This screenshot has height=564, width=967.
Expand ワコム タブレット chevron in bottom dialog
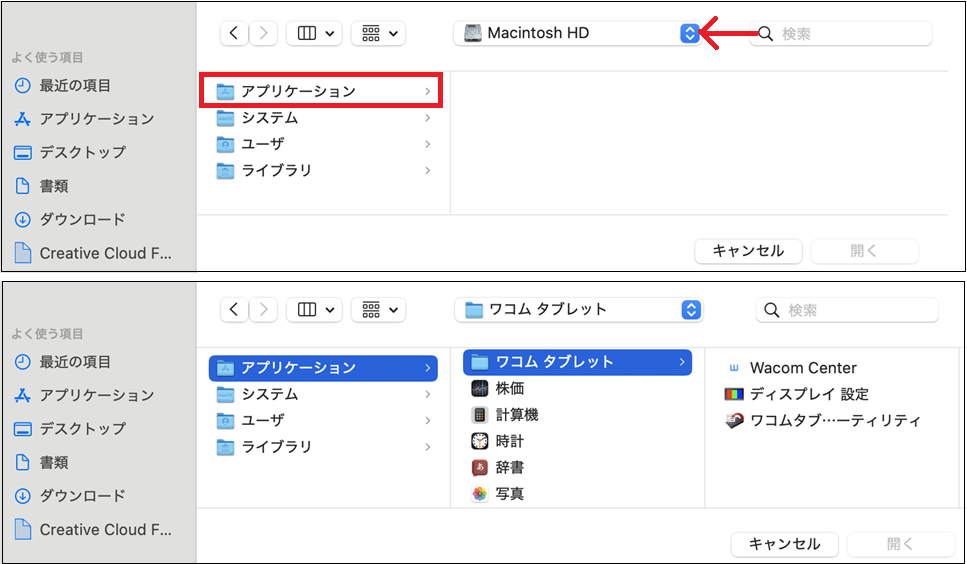click(681, 362)
